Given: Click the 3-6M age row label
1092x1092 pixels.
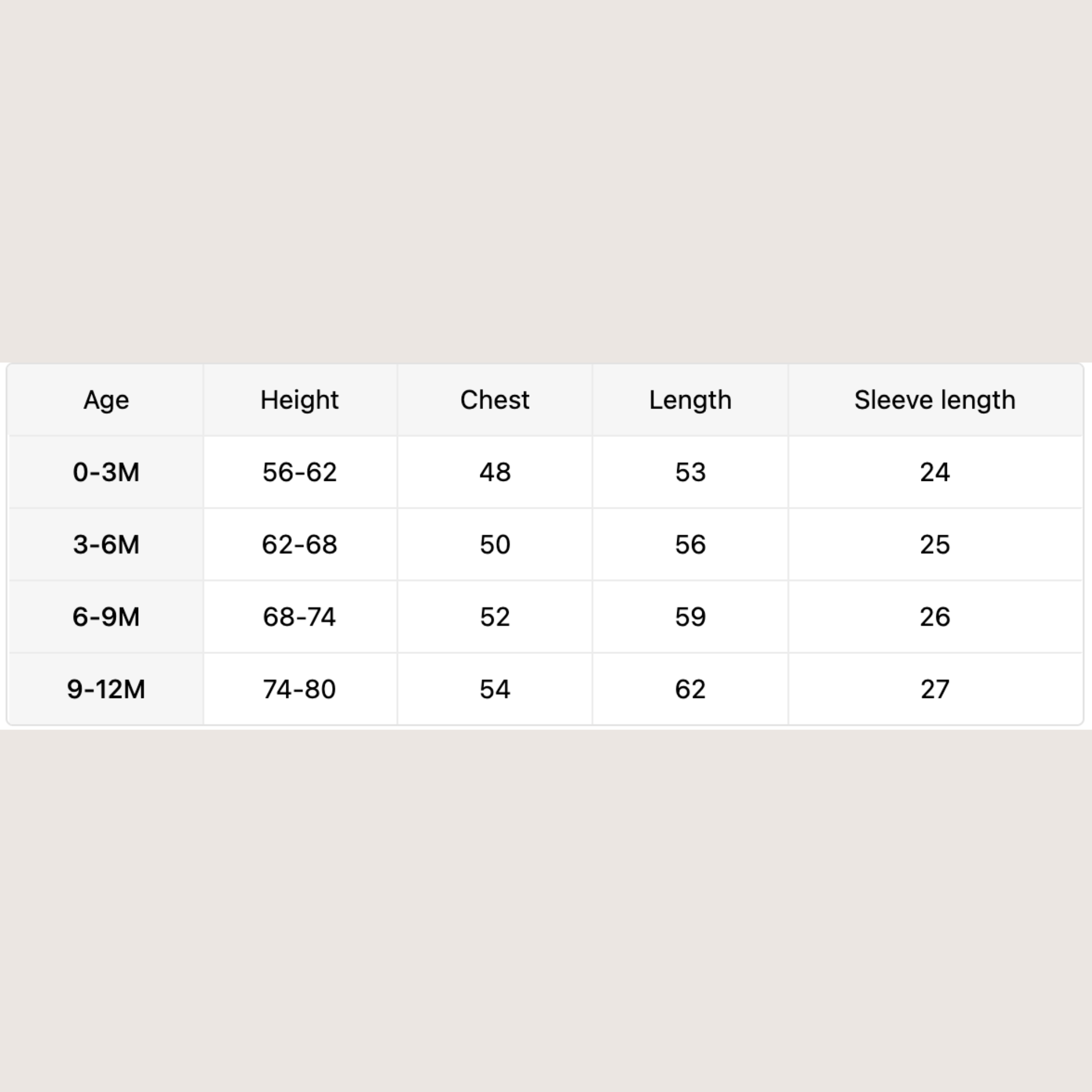Looking at the screenshot, I should point(106,544).
